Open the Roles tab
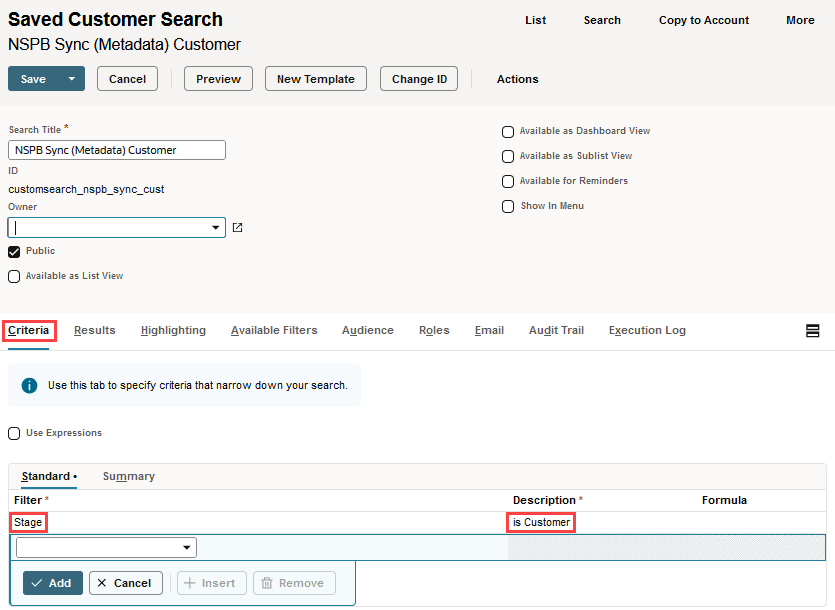The width and height of the screenshot is (835, 610). (434, 330)
